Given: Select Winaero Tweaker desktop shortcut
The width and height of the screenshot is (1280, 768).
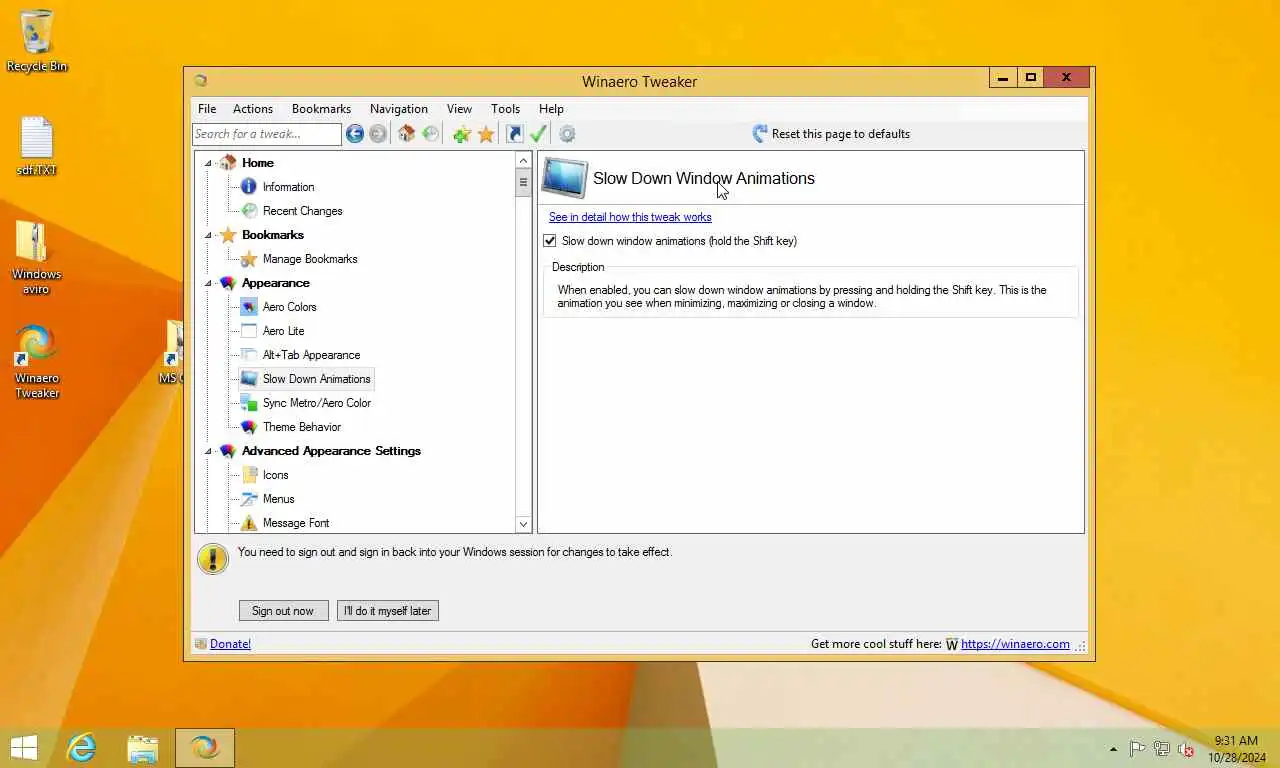Looking at the screenshot, I should pyautogui.click(x=37, y=362).
